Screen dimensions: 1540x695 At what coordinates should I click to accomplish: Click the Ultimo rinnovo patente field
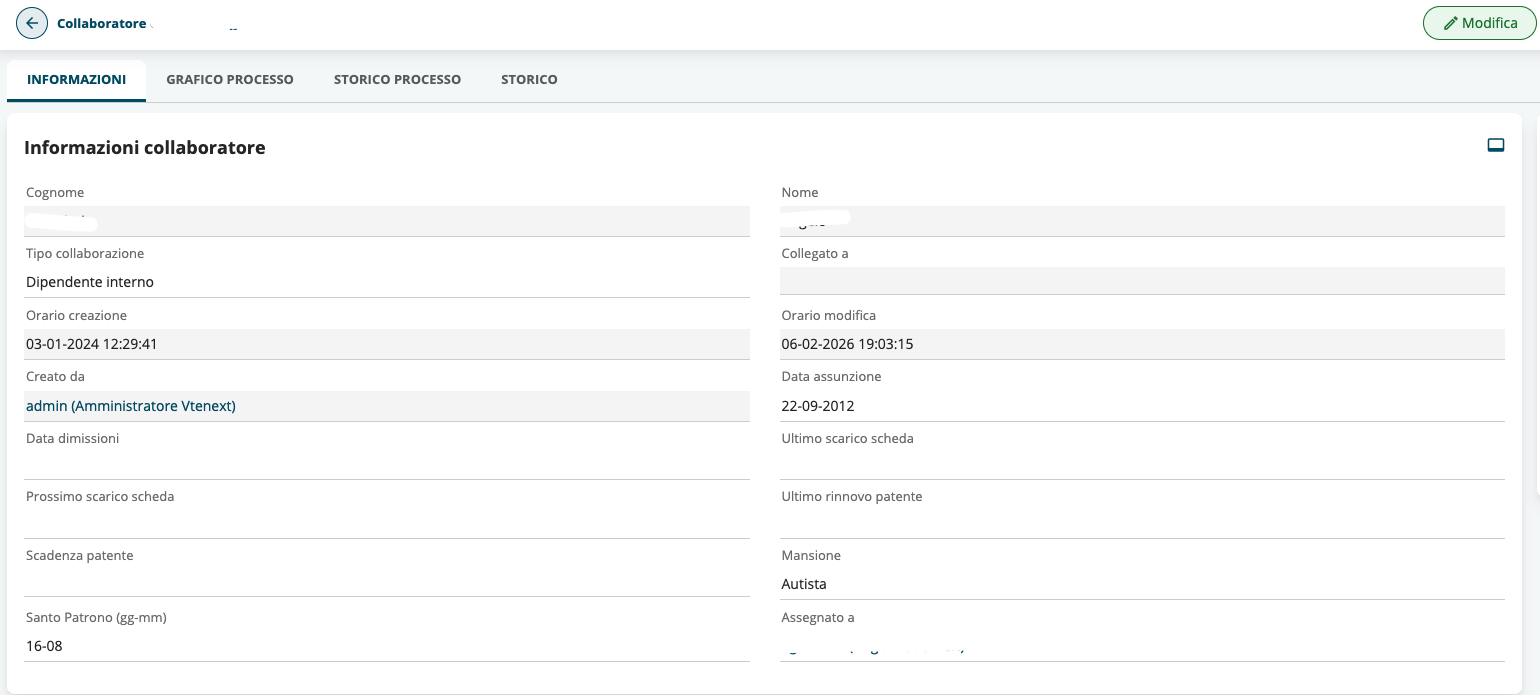[1142, 523]
